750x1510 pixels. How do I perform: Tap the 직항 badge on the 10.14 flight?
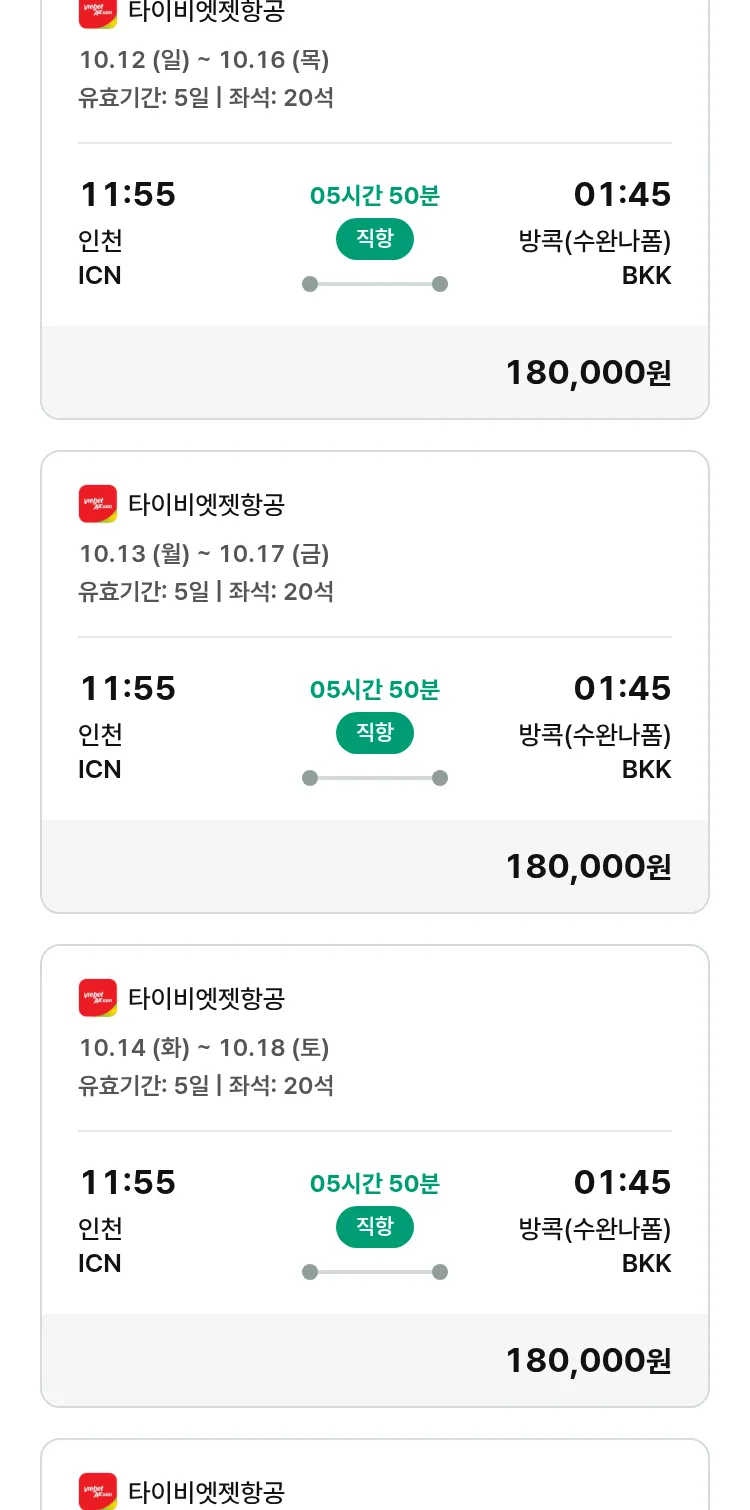coord(375,1227)
